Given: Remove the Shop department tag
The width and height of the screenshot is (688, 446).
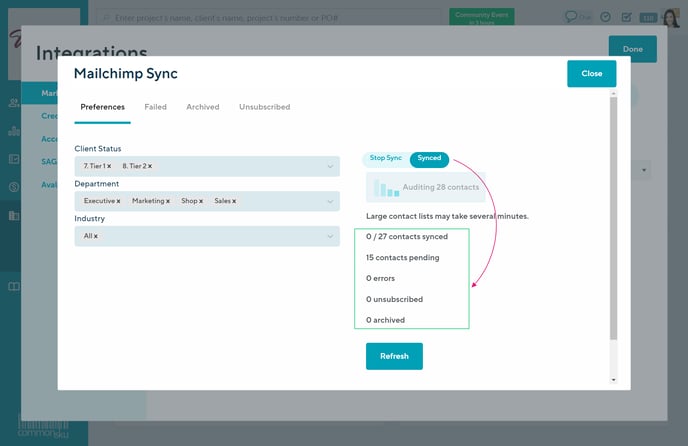Looking at the screenshot, I should click(x=201, y=201).
